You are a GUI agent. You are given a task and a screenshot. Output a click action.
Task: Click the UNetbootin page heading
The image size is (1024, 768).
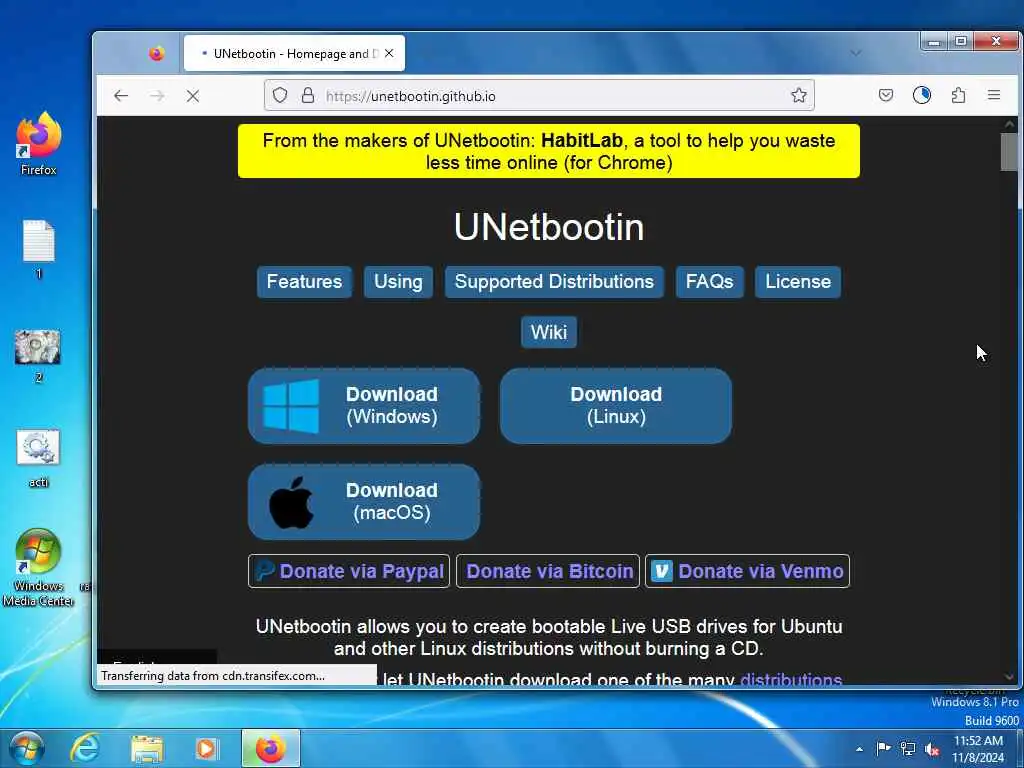click(549, 227)
